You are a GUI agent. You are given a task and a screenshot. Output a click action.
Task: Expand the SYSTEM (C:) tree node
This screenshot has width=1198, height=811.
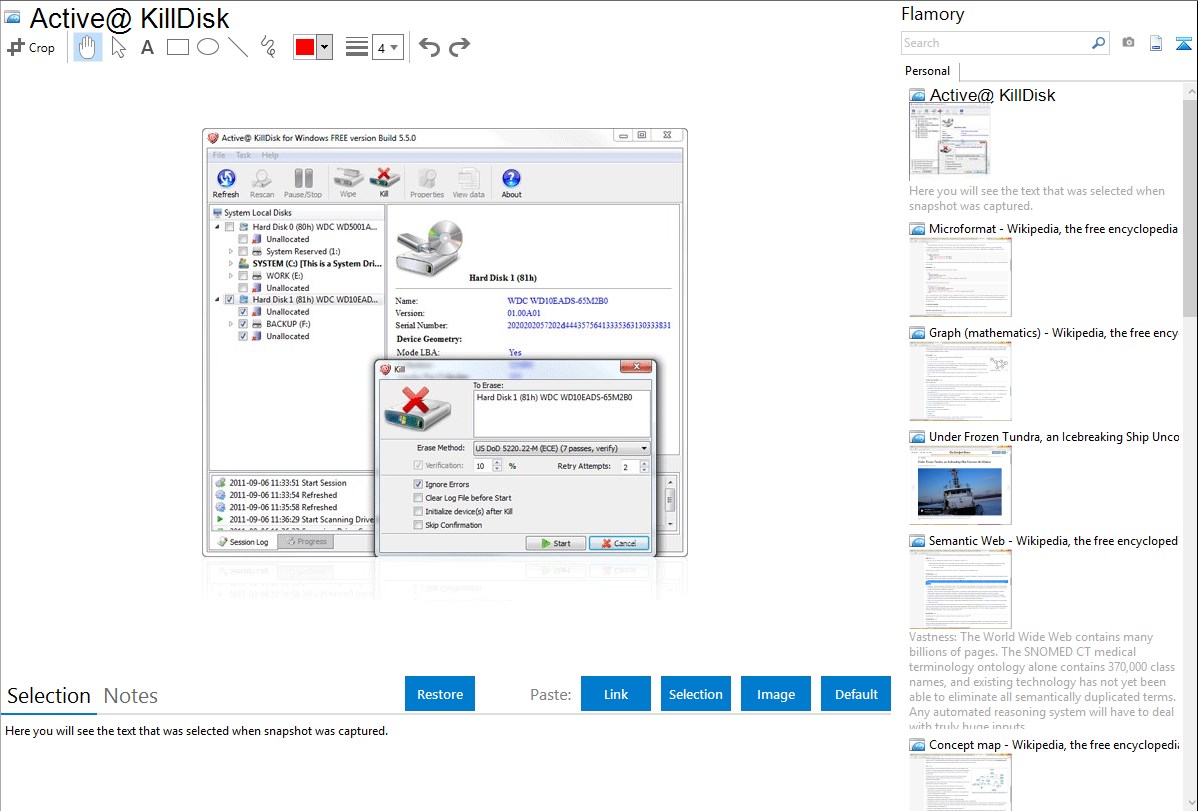click(231, 264)
